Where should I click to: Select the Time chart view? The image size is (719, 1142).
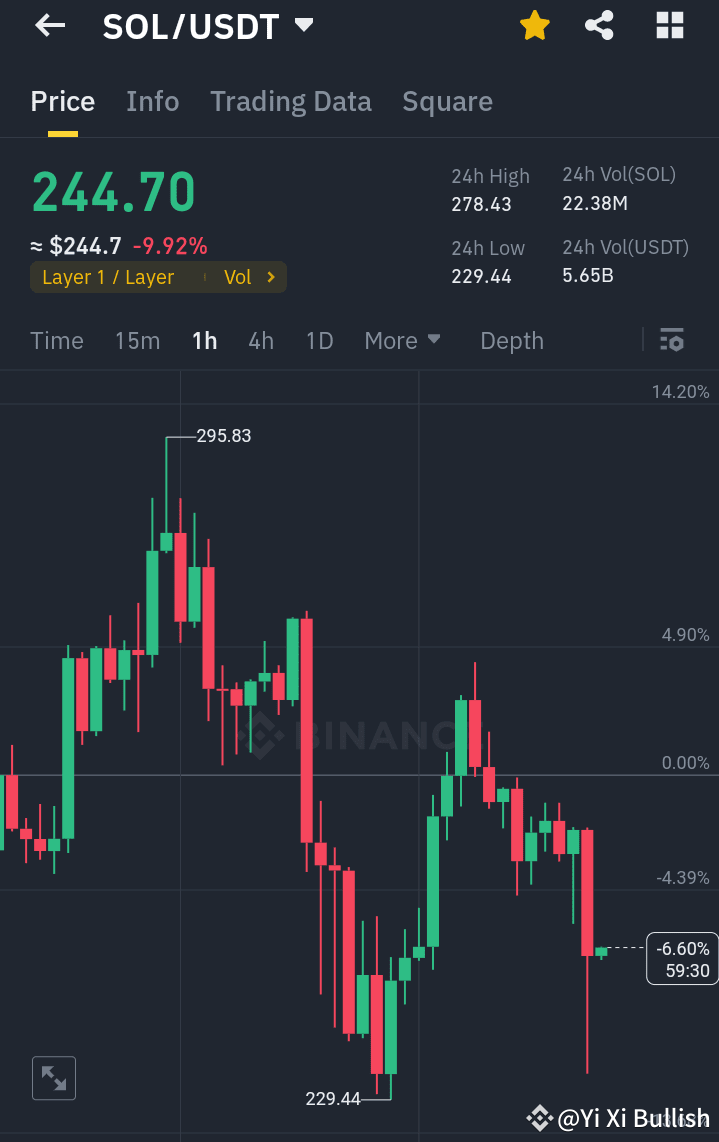pyautogui.click(x=56, y=340)
